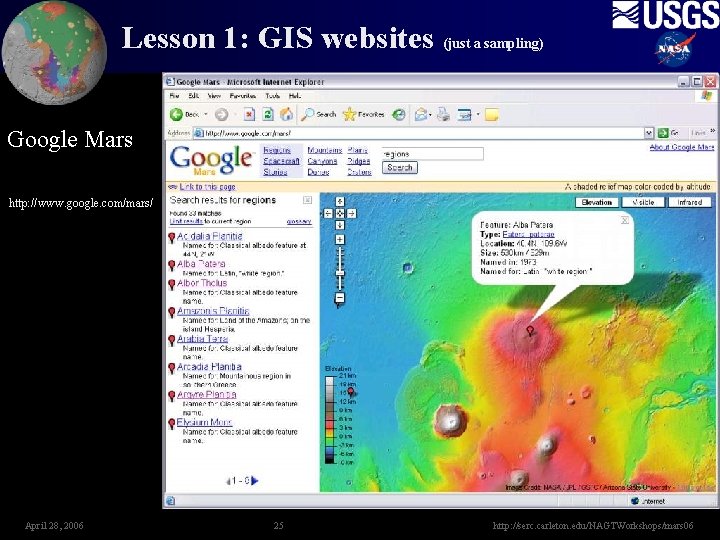The image size is (720, 540).
Task: Click the red pin beside Arabia Terra
Action: (172, 340)
